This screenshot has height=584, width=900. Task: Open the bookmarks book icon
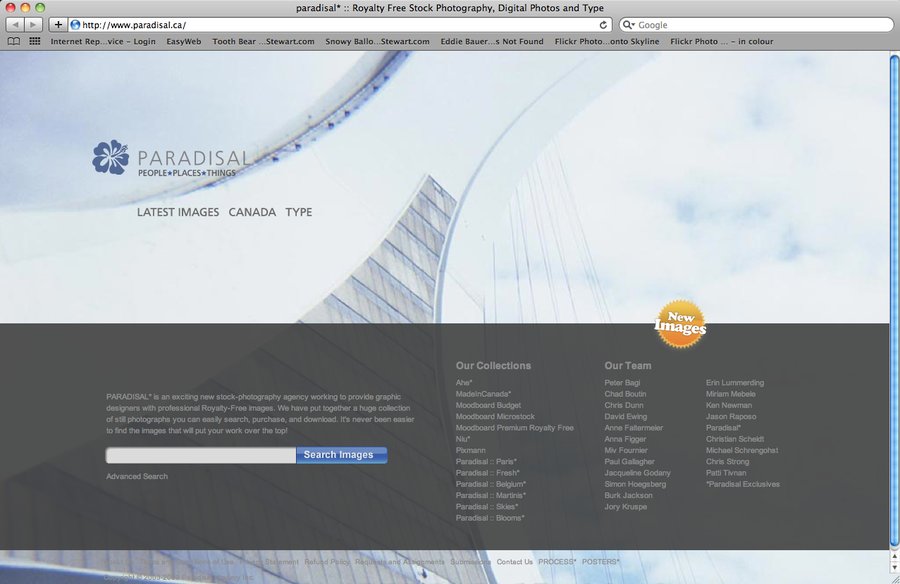14,41
